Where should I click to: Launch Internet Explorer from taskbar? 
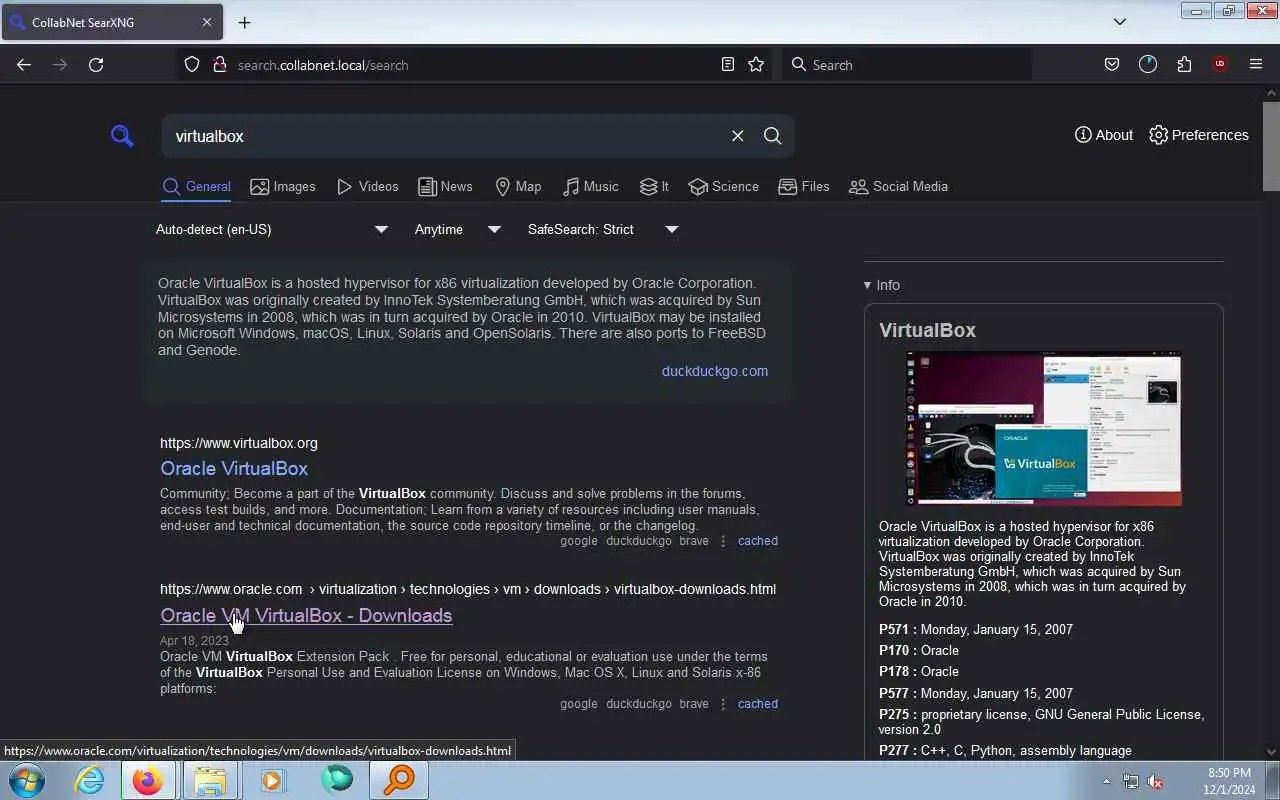point(89,780)
